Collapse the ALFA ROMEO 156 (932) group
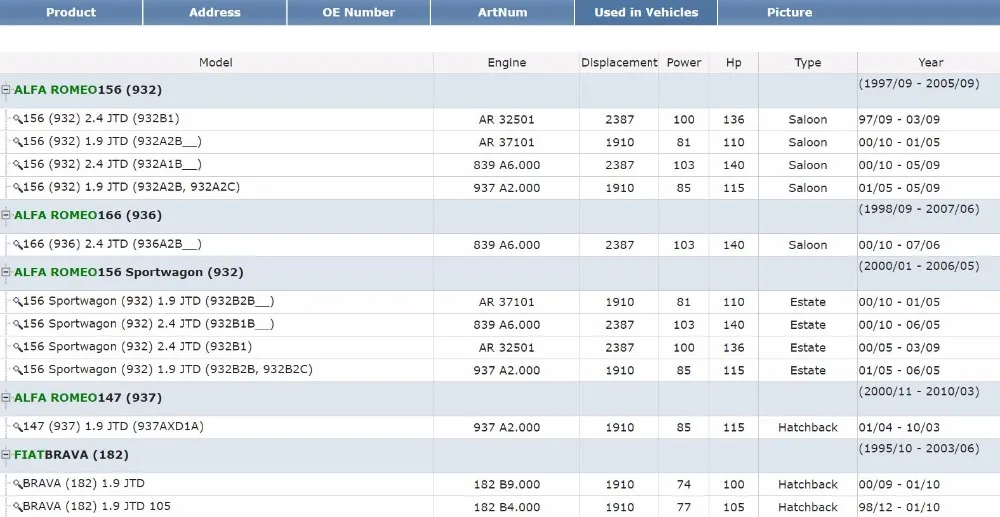Image resolution: width=1000 pixels, height=517 pixels. click(x=6, y=90)
